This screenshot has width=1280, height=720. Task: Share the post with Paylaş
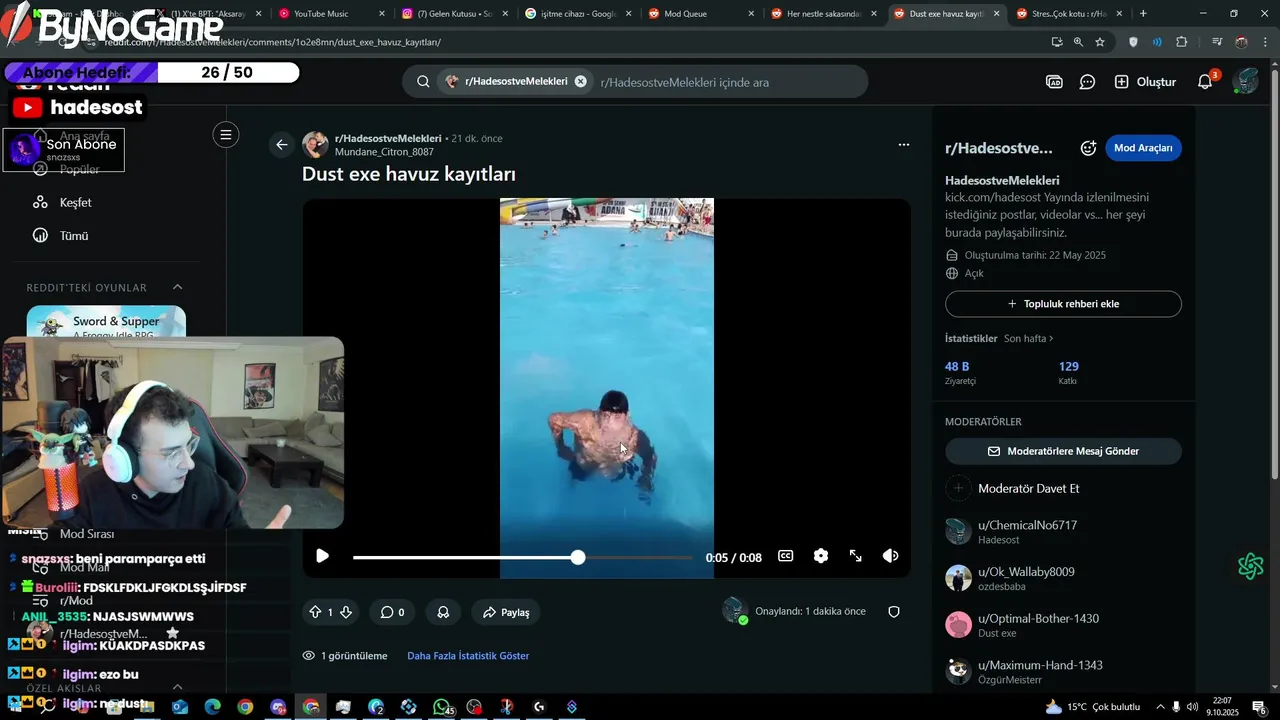tap(506, 612)
